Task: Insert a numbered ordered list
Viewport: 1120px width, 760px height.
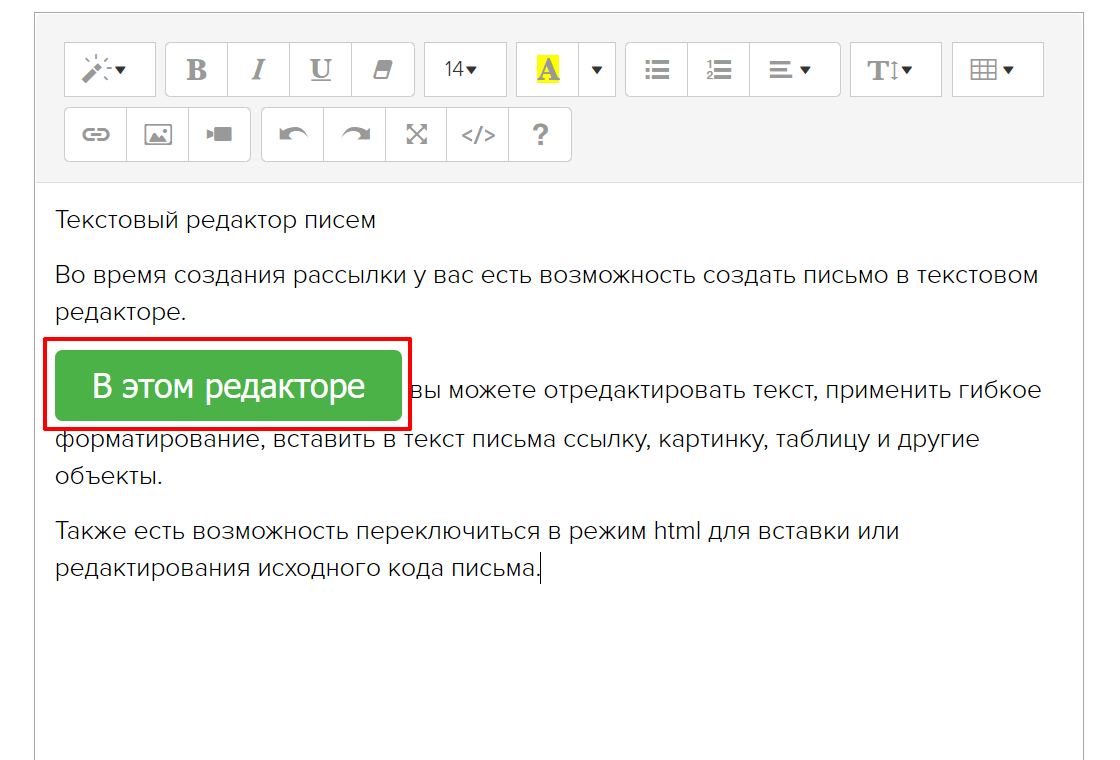Action: pyautogui.click(x=719, y=70)
